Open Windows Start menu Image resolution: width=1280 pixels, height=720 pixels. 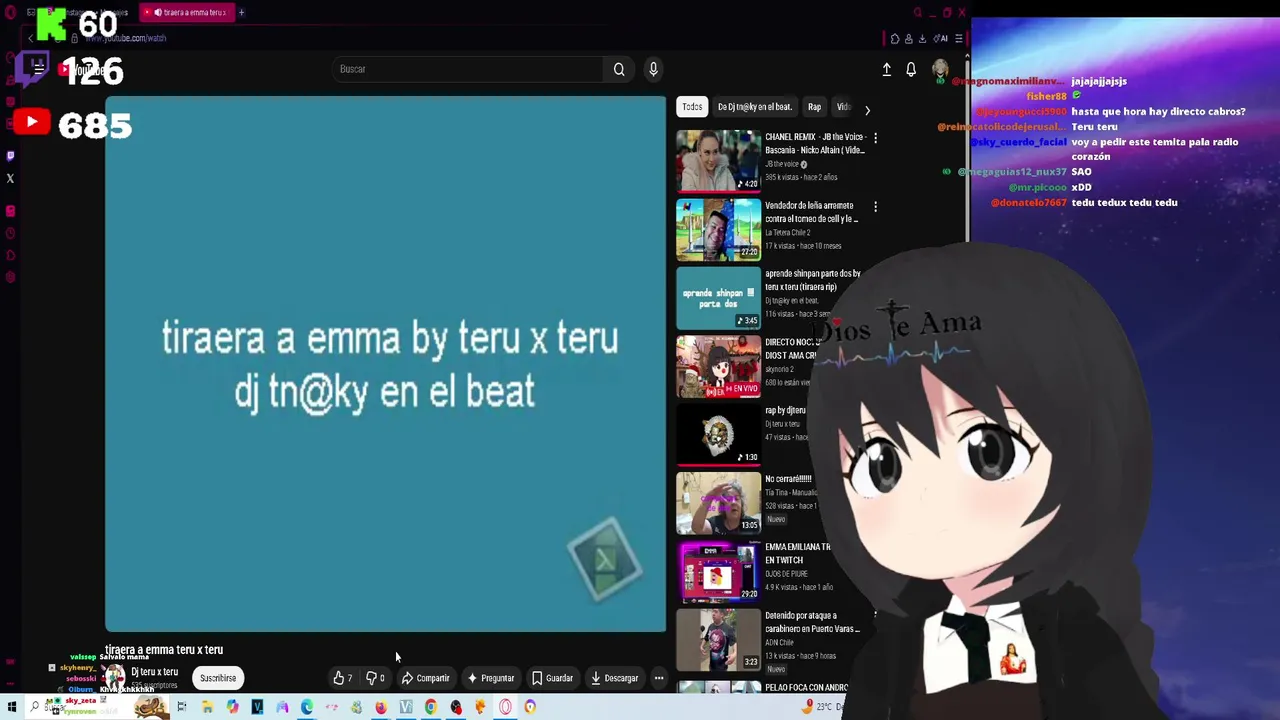[x=12, y=707]
